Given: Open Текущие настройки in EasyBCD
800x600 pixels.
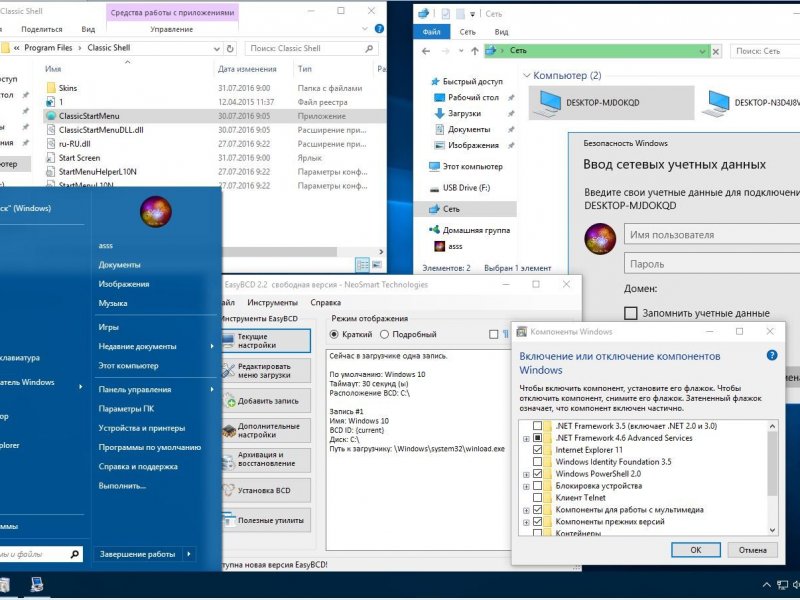Looking at the screenshot, I should 266,341.
